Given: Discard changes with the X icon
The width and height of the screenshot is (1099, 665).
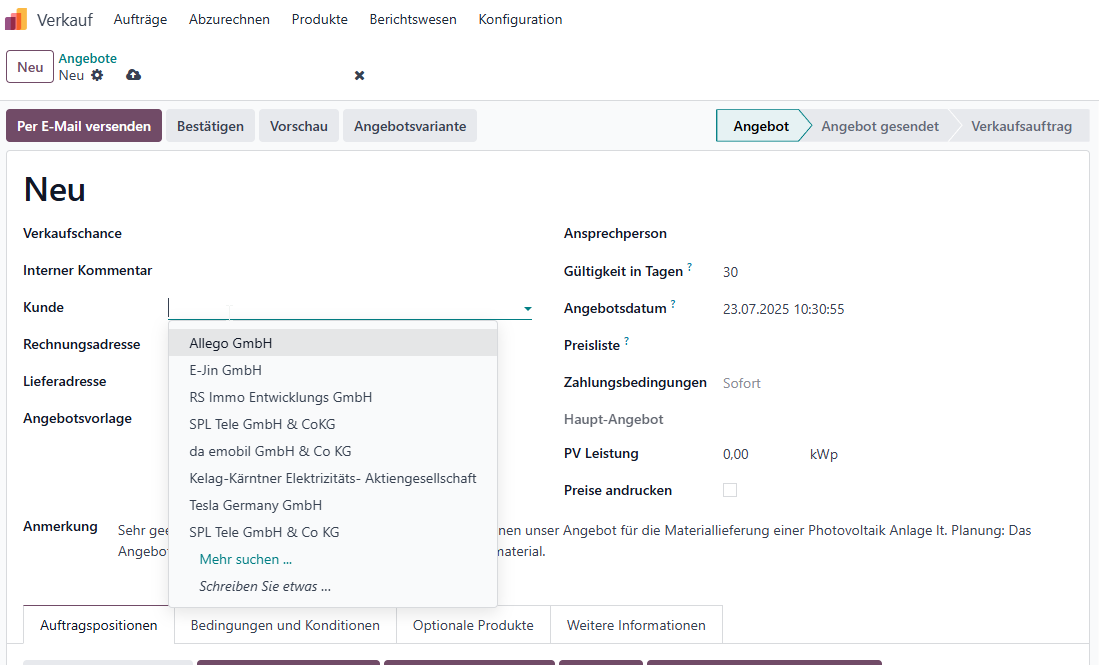Looking at the screenshot, I should [360, 75].
